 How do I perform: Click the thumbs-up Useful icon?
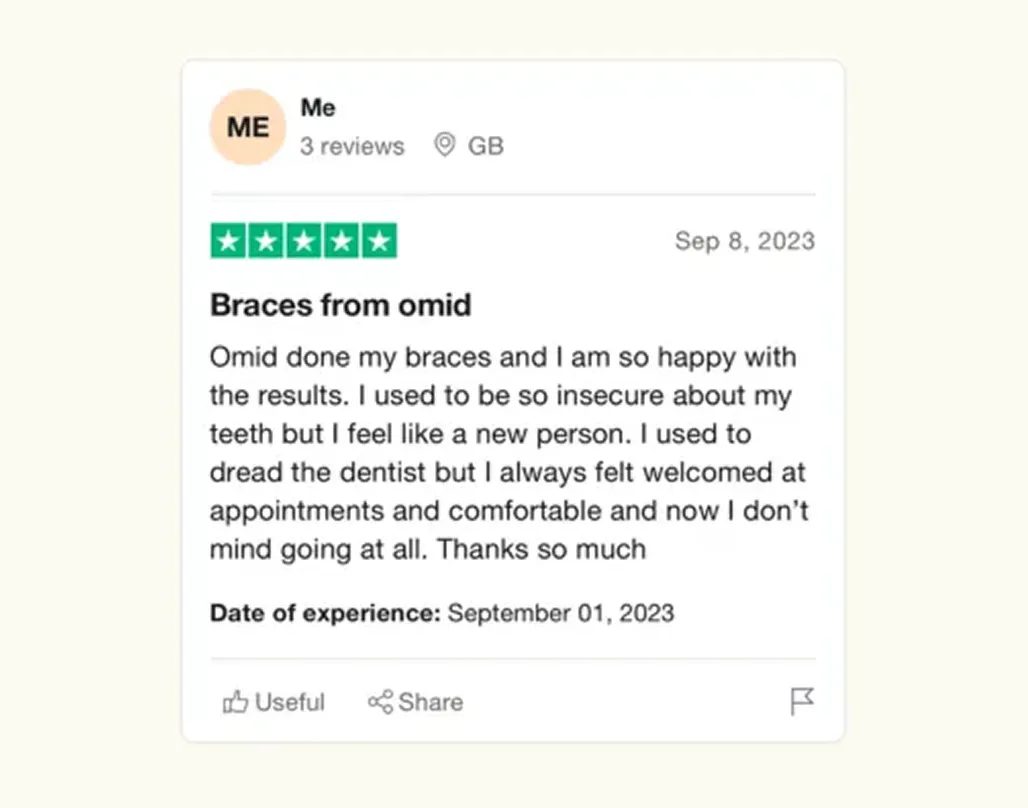(x=235, y=702)
